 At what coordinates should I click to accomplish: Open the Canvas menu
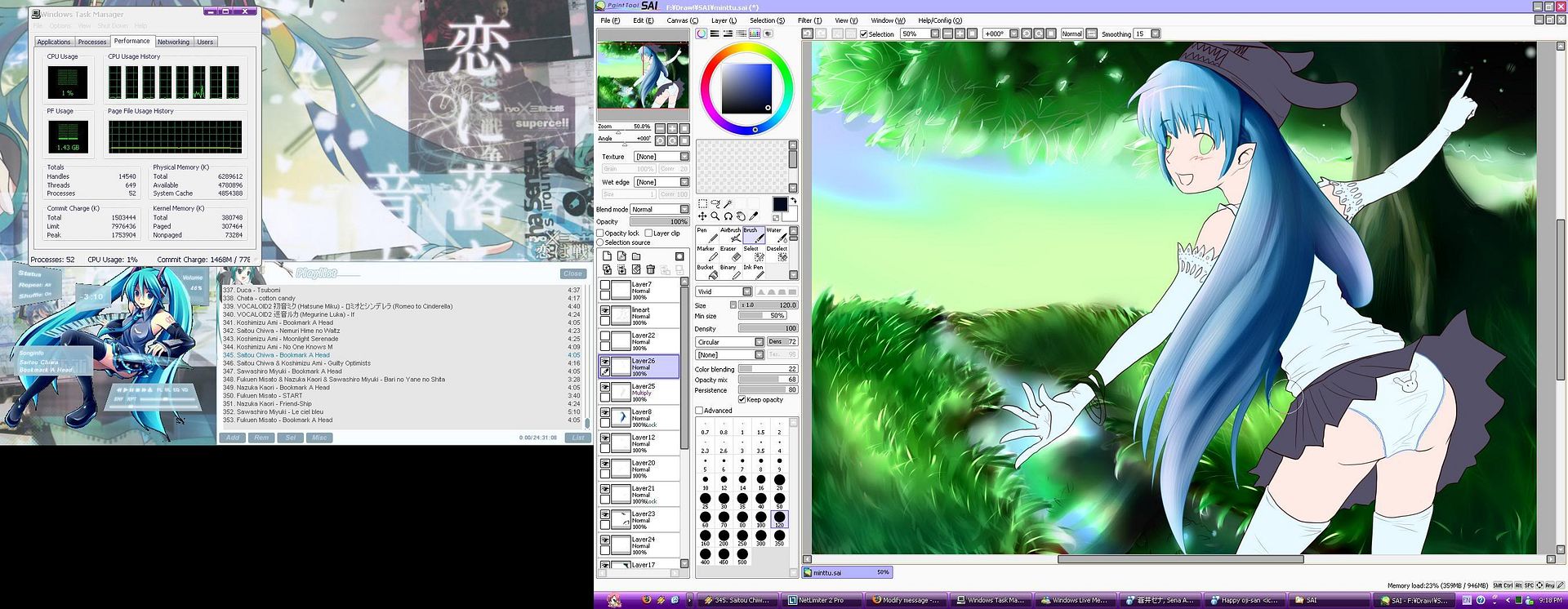click(682, 20)
